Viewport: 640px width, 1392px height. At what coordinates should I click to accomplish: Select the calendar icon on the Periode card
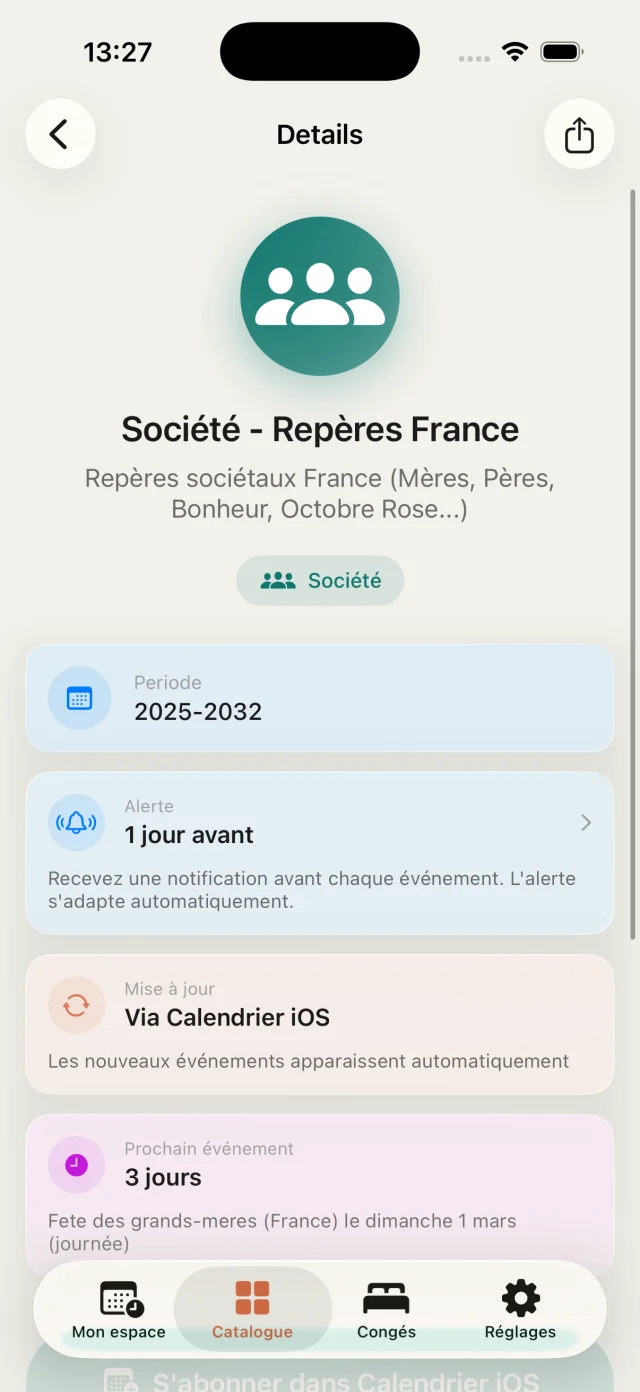click(78, 698)
